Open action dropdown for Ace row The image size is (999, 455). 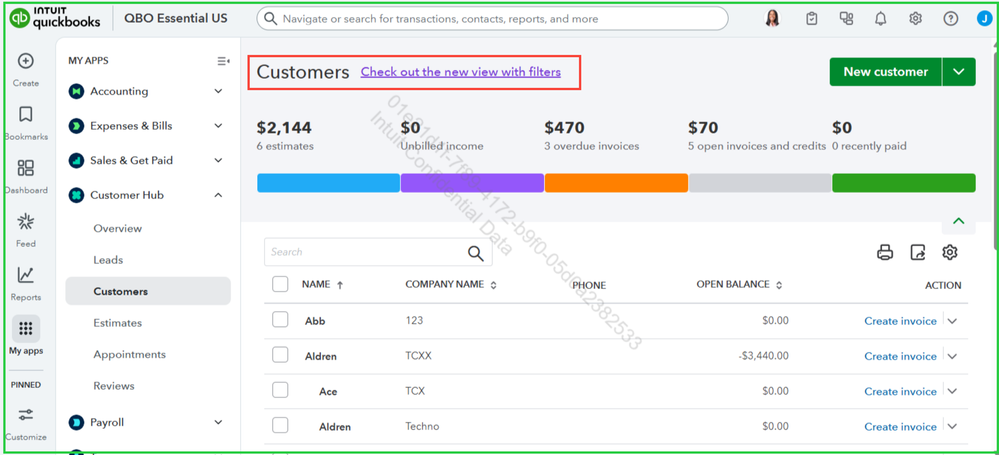952,391
